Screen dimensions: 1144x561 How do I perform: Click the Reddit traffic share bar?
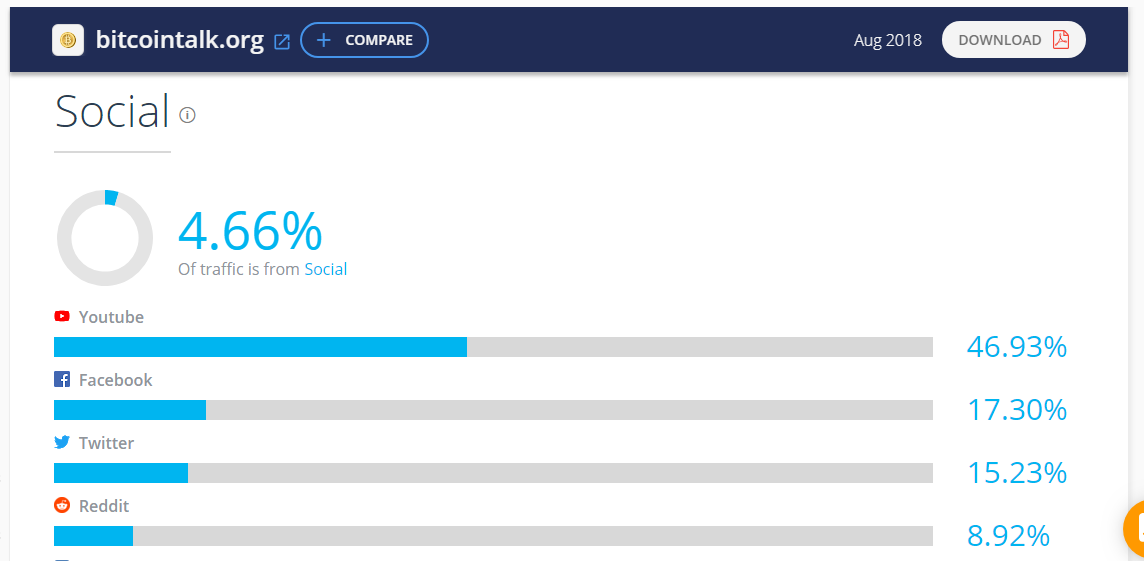(x=493, y=535)
